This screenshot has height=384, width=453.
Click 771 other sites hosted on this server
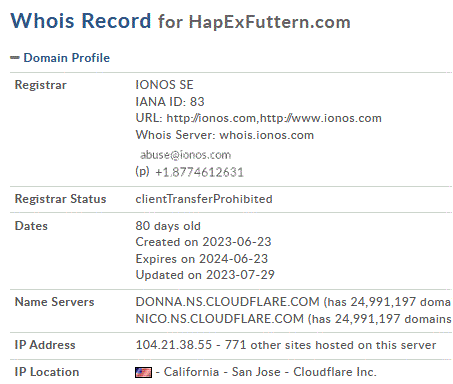330,345
